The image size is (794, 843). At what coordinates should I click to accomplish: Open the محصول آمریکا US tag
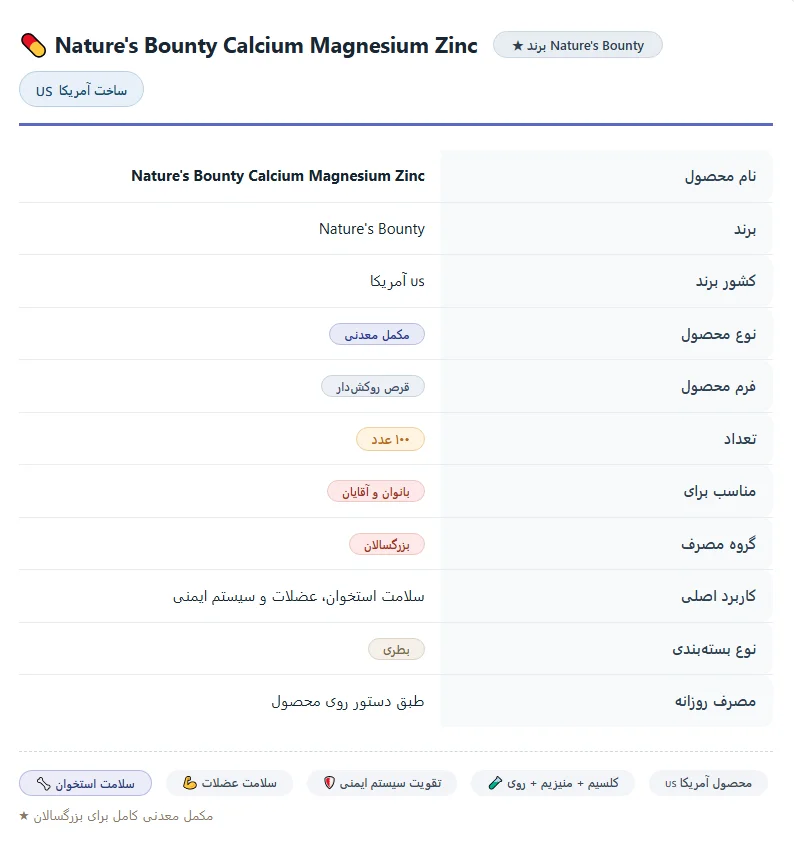[x=708, y=783]
